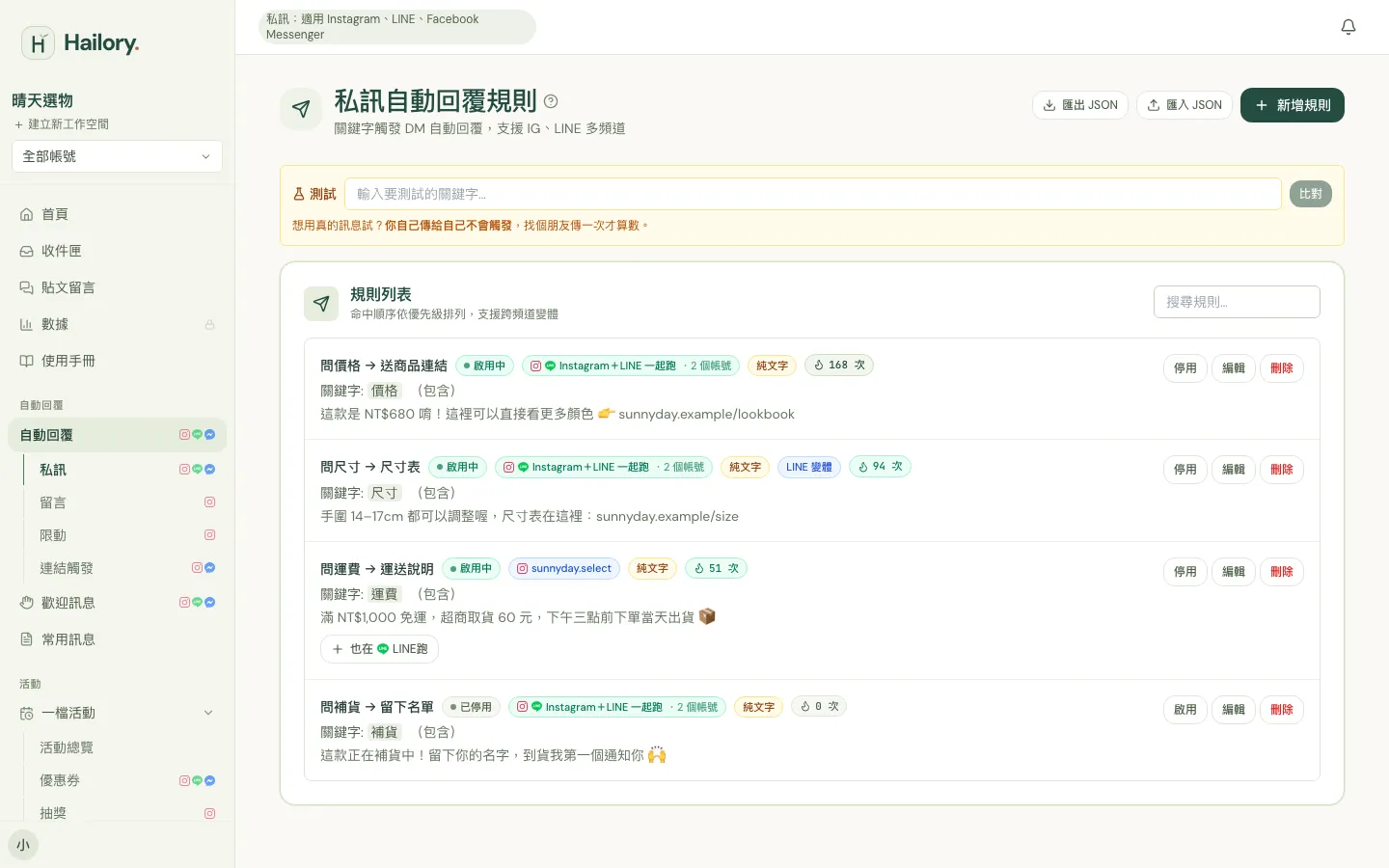This screenshot has height=868, width=1389.
Task: Disable the 問尺寸 → 尺寸表 rule
Action: (1185, 470)
